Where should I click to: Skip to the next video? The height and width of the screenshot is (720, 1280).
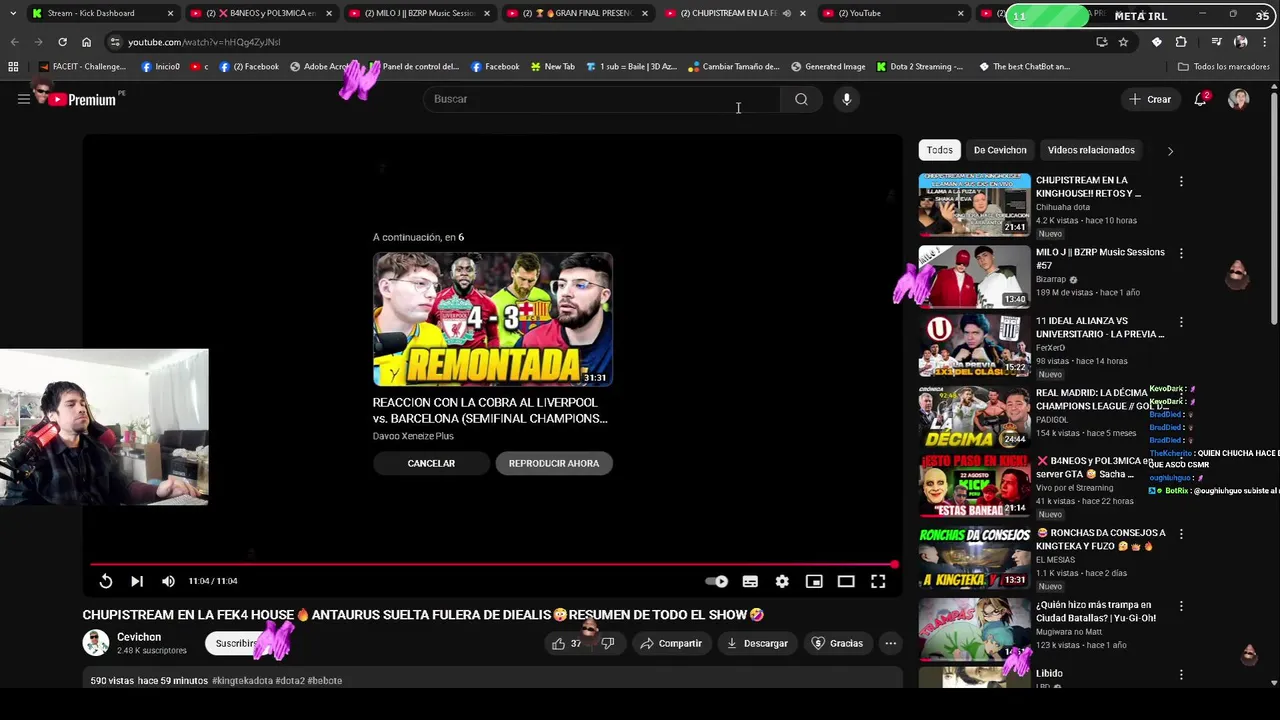(137, 581)
